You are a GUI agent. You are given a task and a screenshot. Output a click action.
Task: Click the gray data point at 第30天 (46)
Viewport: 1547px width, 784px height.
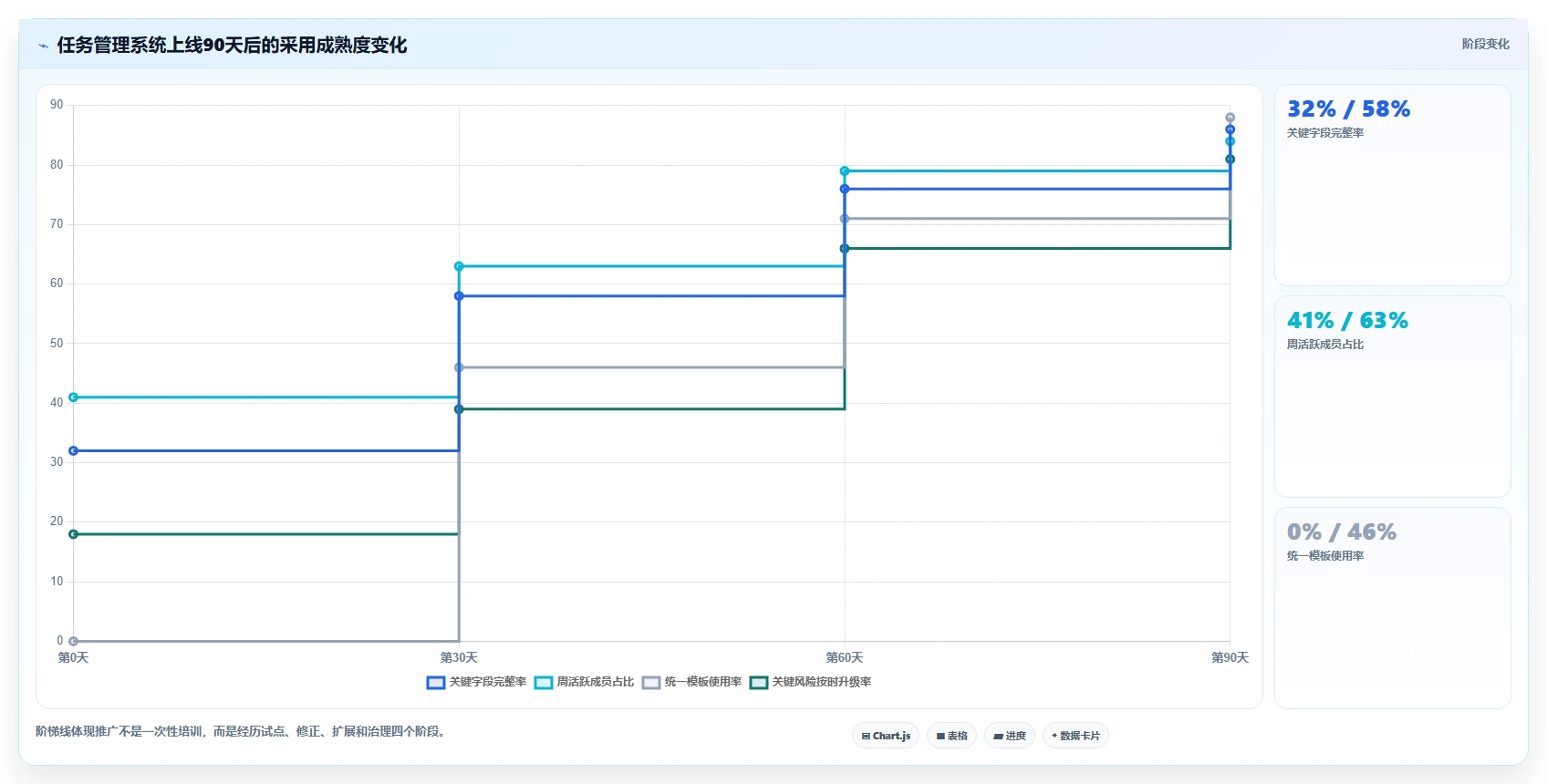pos(459,367)
